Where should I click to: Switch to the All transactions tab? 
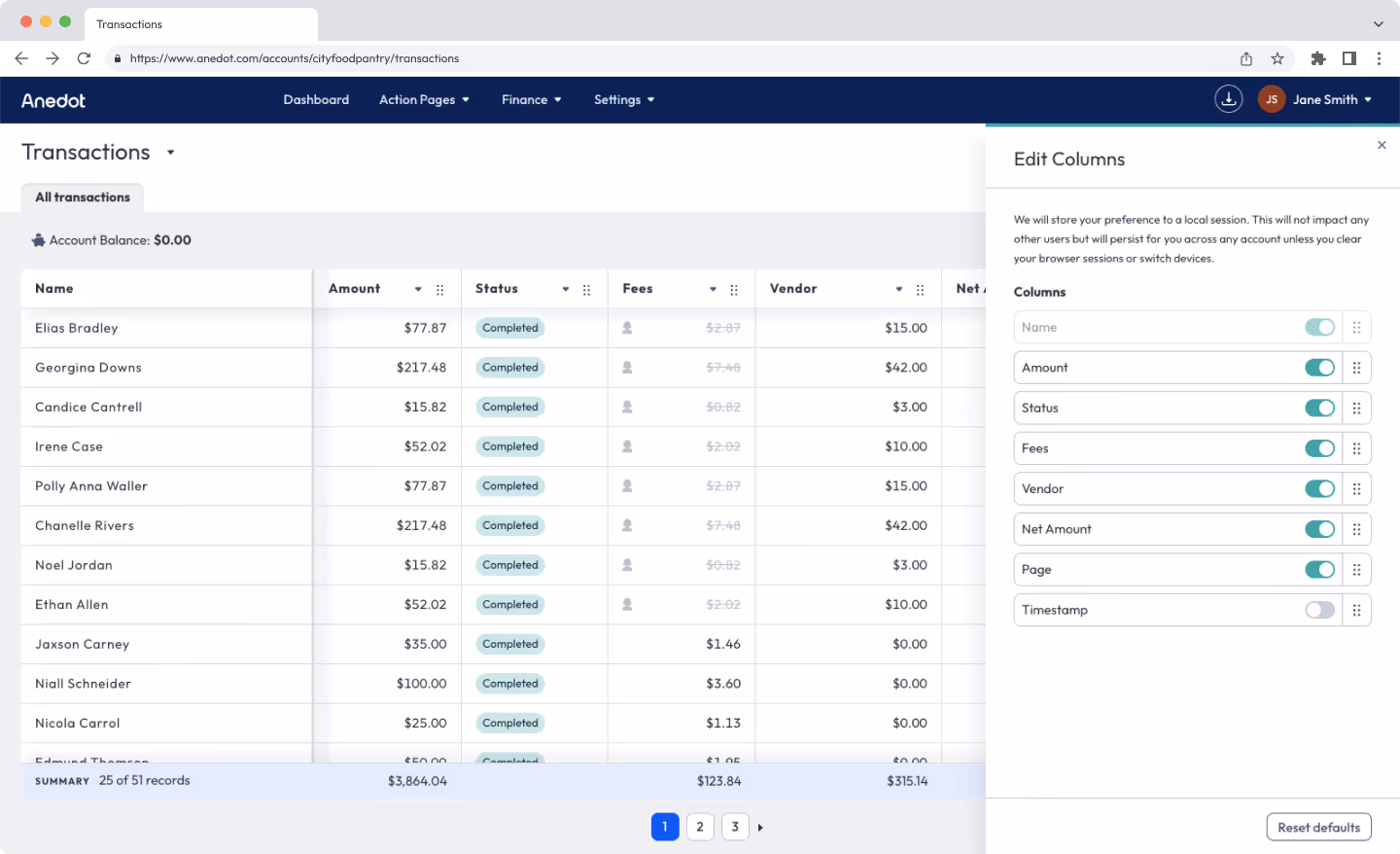tap(82, 197)
